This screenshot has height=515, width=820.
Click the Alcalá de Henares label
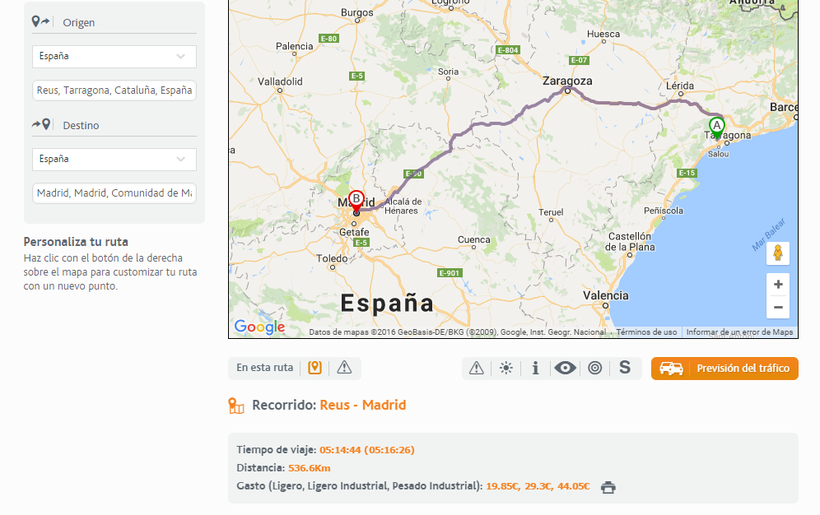click(x=402, y=206)
